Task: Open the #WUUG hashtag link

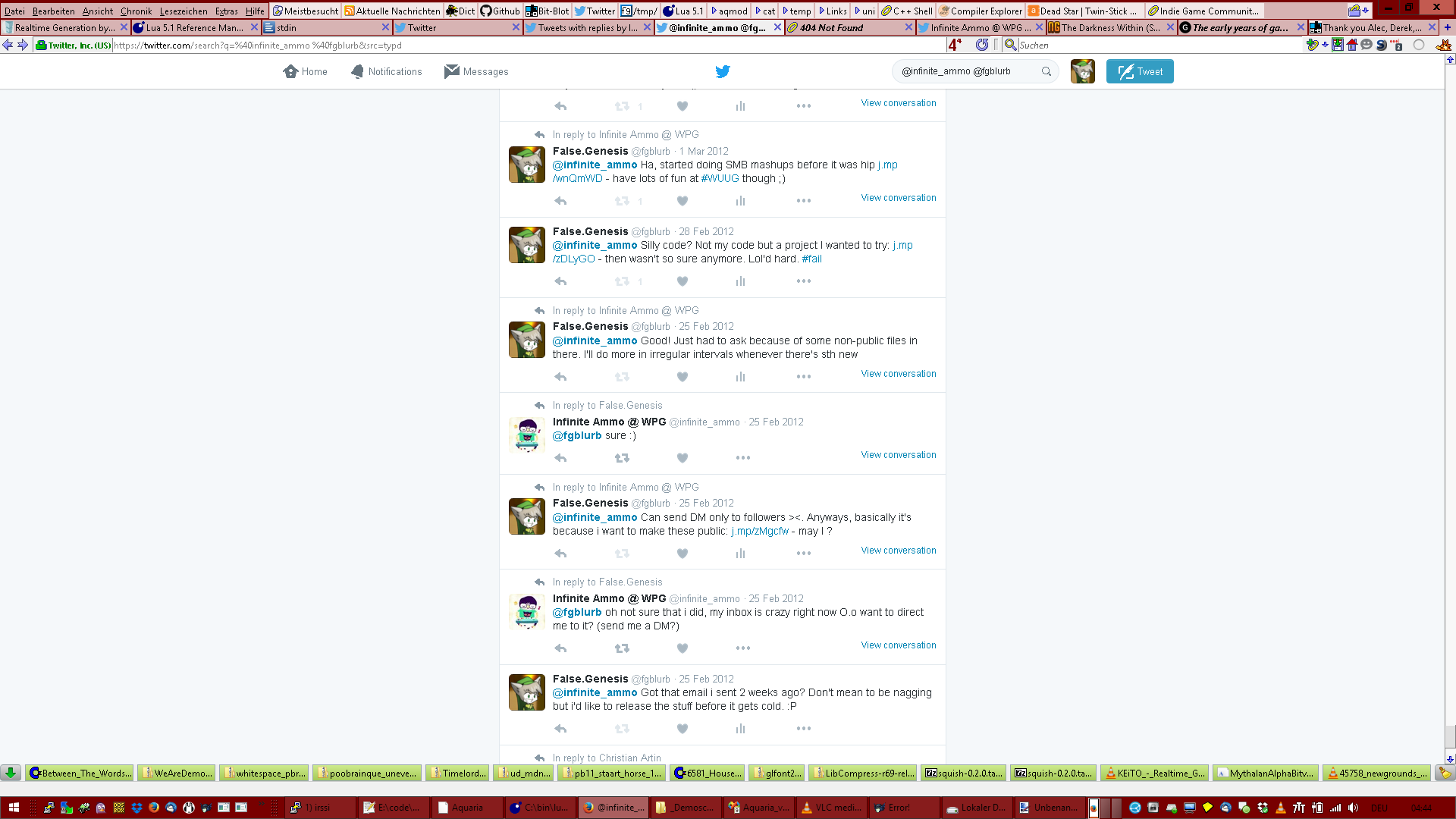Action: tap(720, 178)
